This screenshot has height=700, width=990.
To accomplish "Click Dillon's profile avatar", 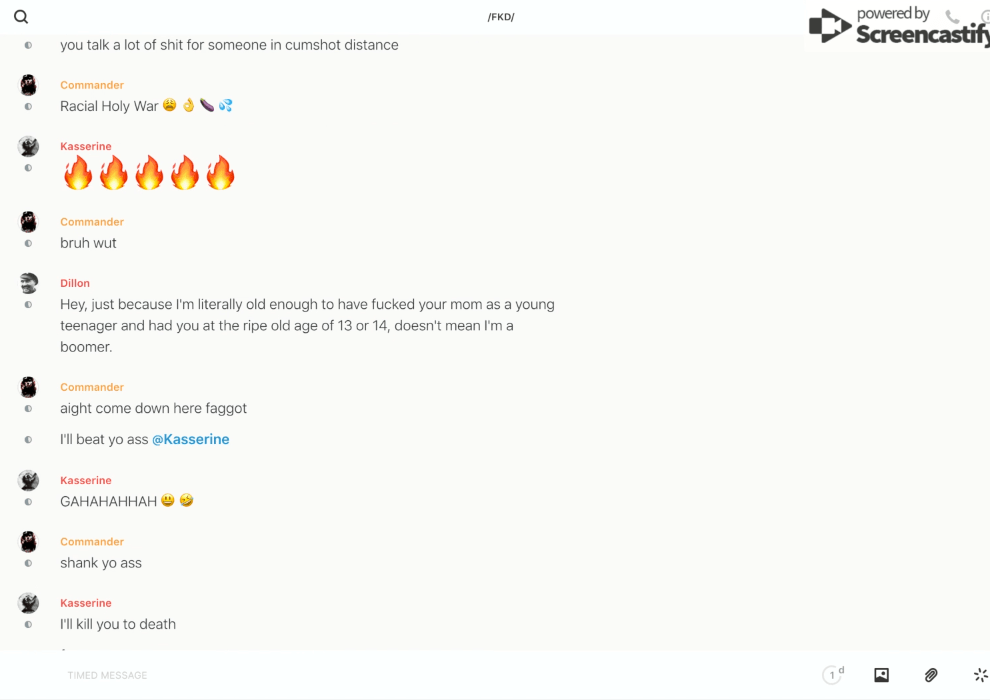I will coord(29,283).
